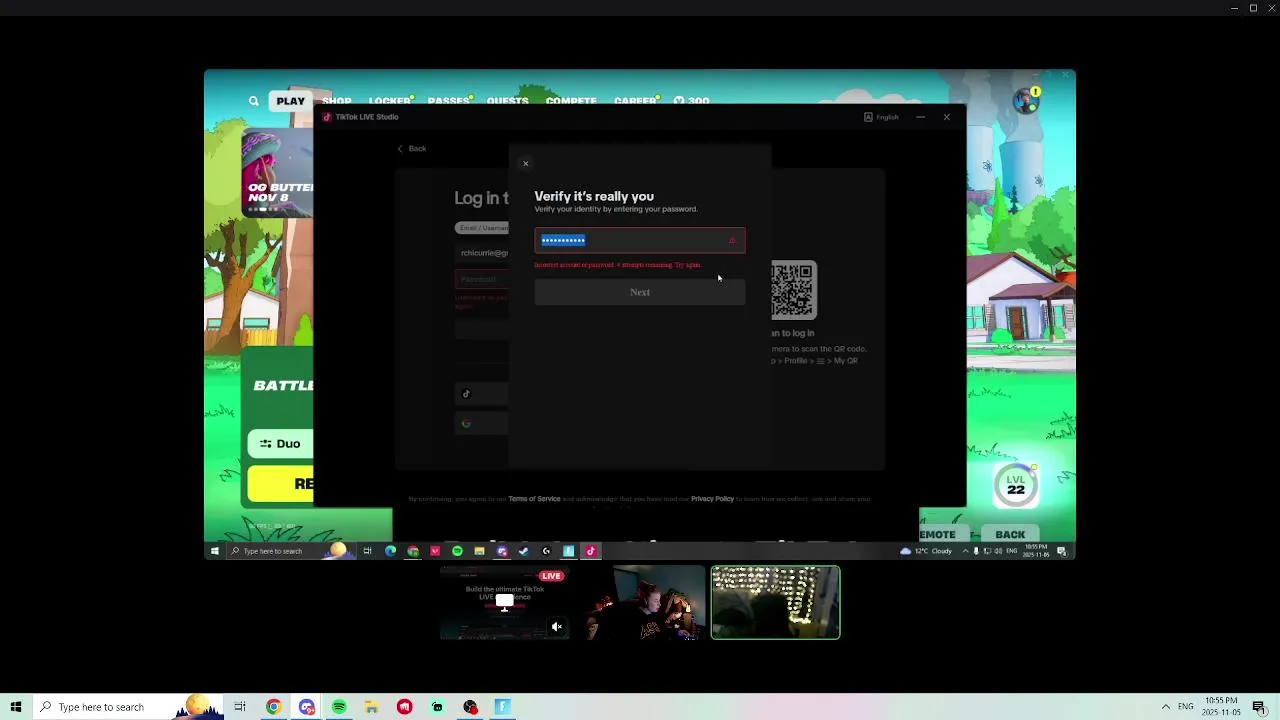1280x720 pixels.
Task: Click the OG Butter news thumbnail
Action: click(x=277, y=173)
